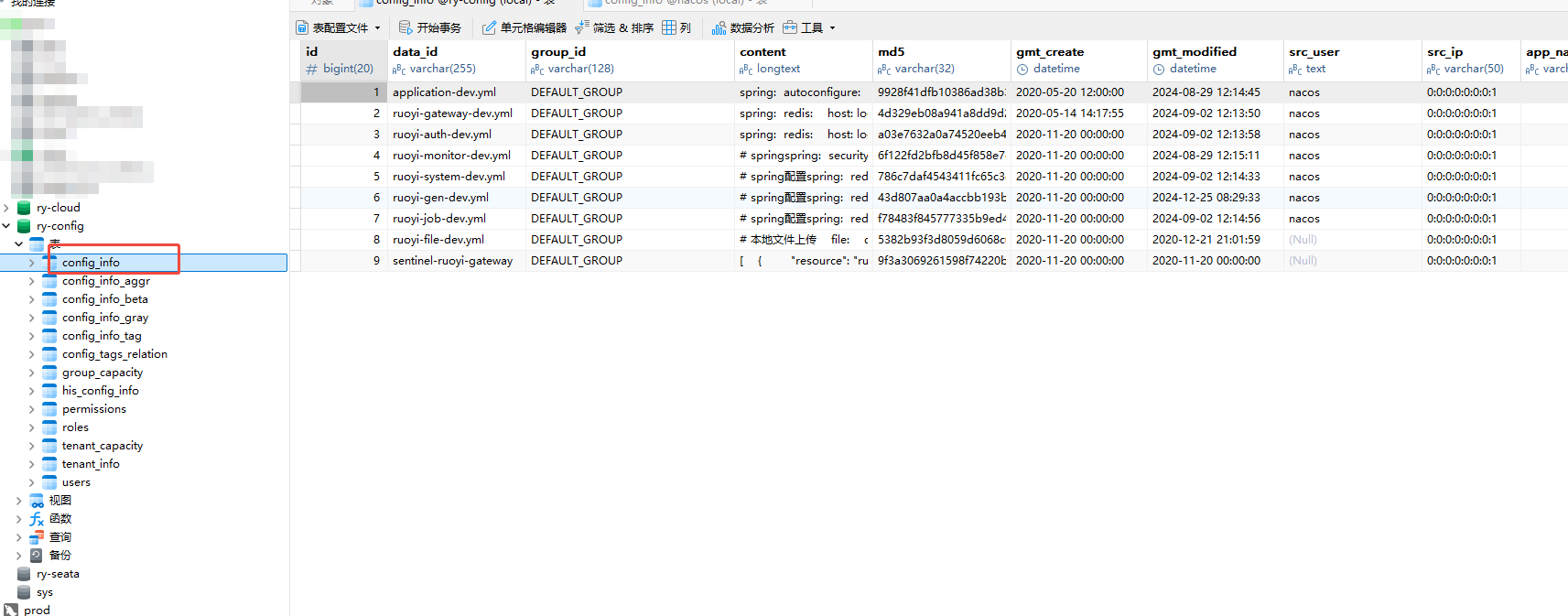This screenshot has height=616, width=1568.
Task: Click the permissions table icon
Action: pyautogui.click(x=49, y=409)
